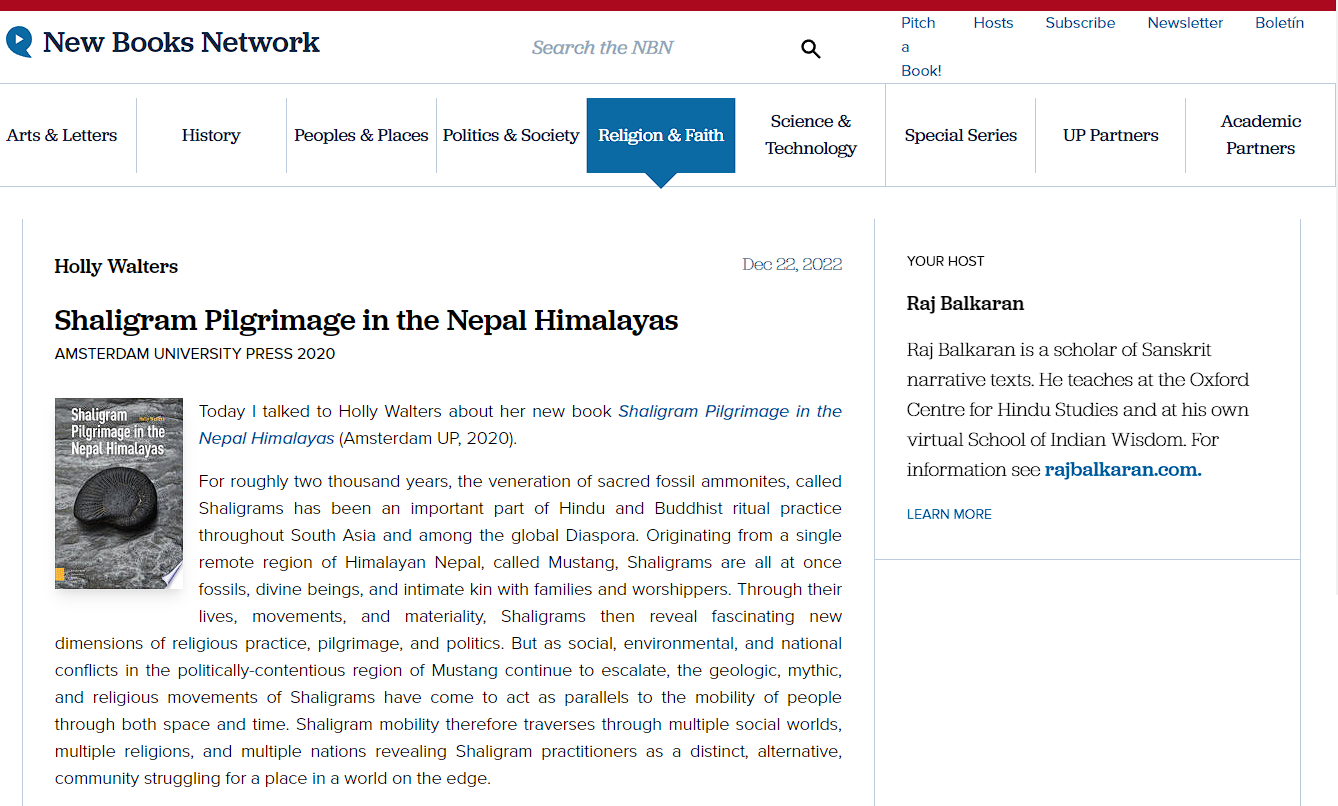Image resolution: width=1338 pixels, height=806 pixels.
Task: Browse the Peoples & Places section
Action: 361,135
